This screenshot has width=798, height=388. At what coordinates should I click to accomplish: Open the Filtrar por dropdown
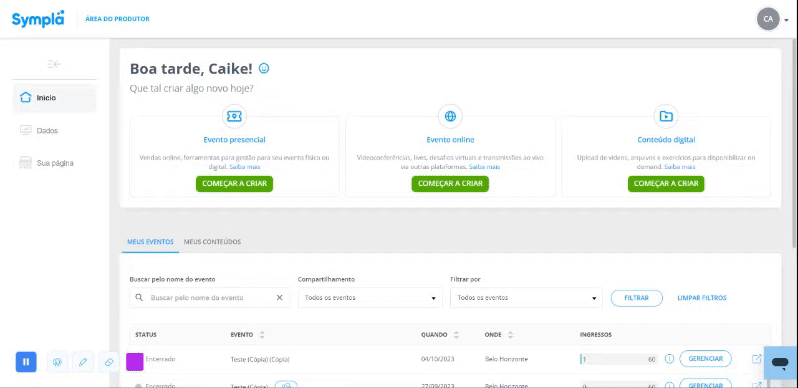coord(526,298)
